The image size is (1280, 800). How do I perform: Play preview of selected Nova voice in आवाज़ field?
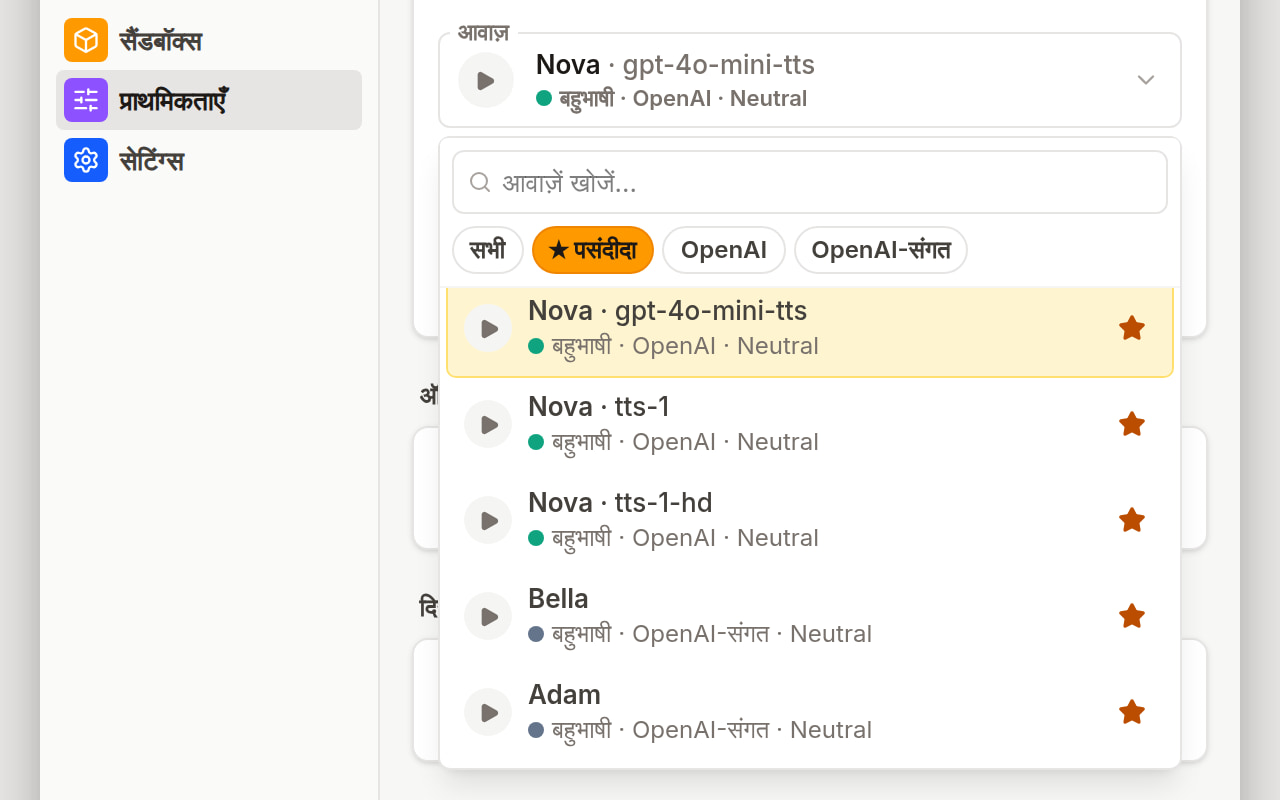[486, 80]
